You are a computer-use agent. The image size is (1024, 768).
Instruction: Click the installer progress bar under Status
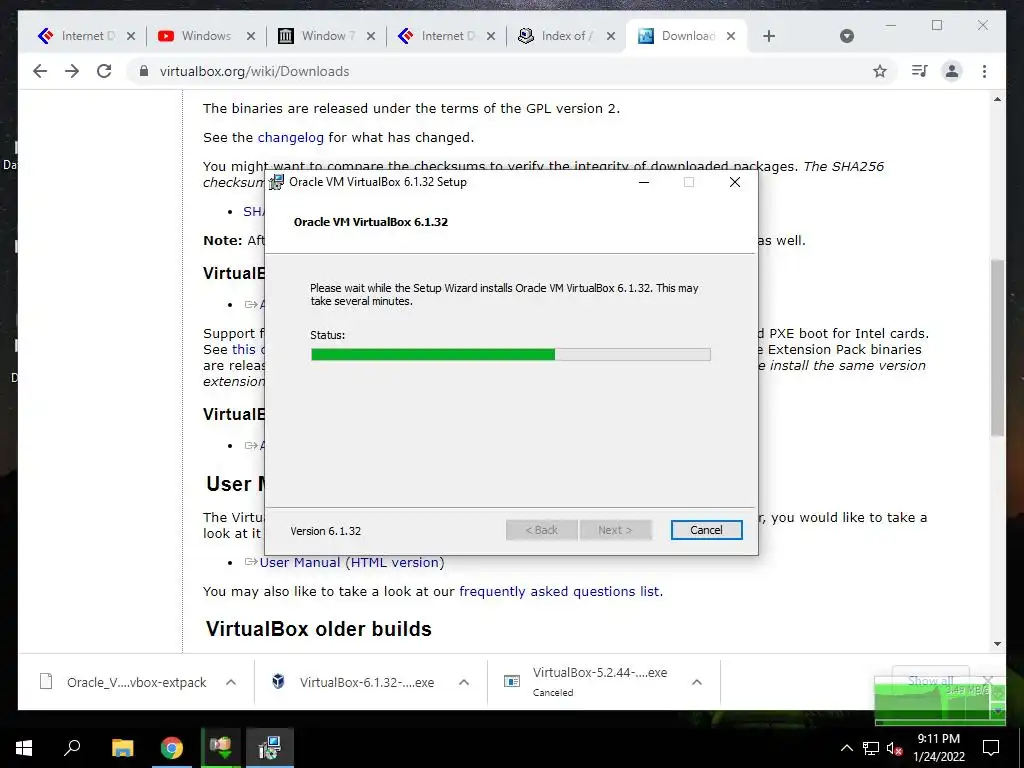point(511,354)
